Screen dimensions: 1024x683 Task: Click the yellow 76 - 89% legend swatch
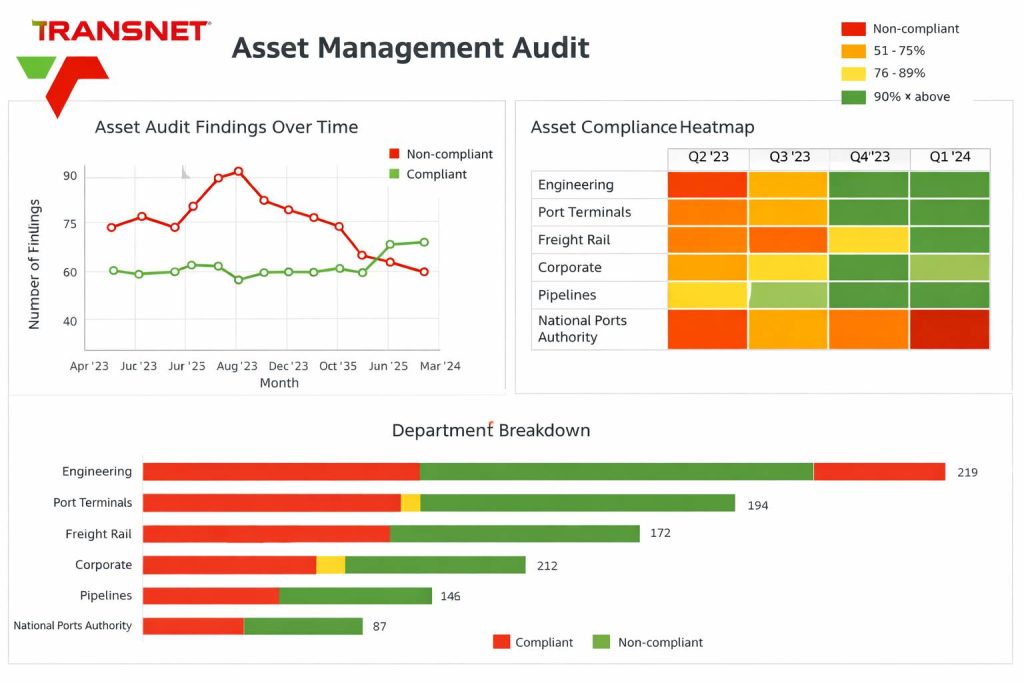click(853, 73)
